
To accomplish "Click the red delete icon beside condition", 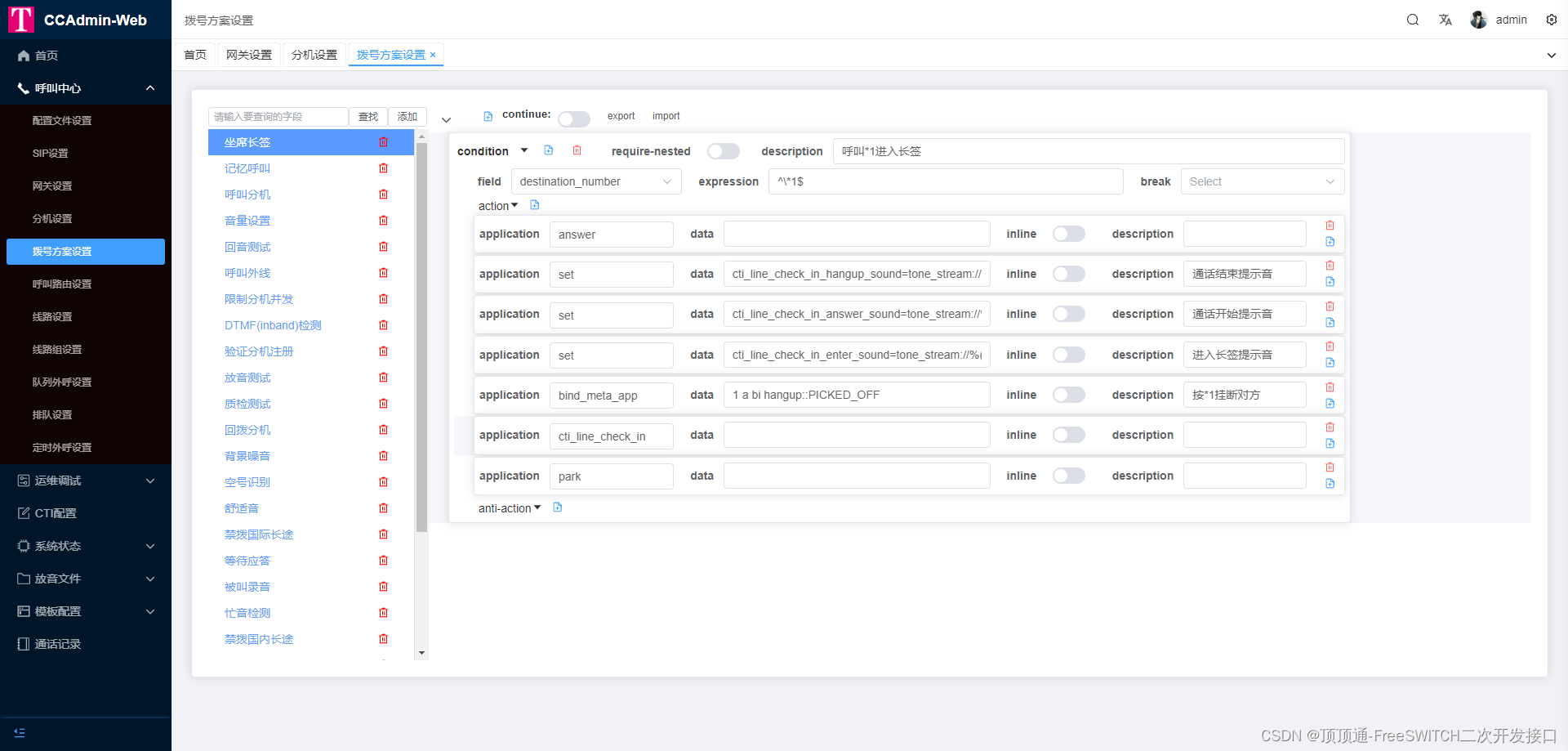I will click(x=577, y=150).
